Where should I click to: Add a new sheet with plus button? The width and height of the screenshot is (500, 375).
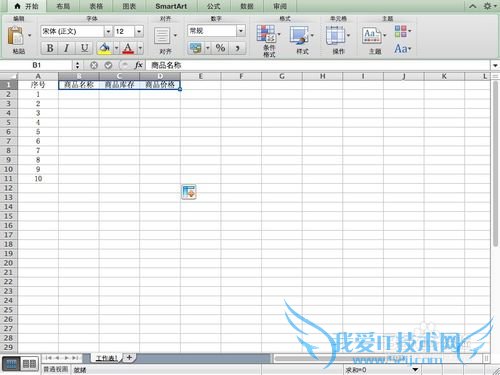(x=129, y=358)
